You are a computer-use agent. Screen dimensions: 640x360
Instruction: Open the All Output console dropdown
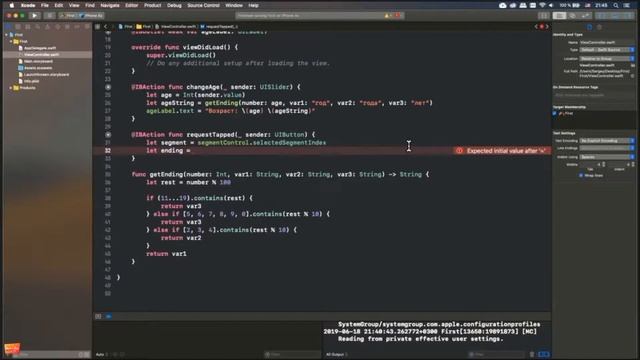[x=337, y=354]
